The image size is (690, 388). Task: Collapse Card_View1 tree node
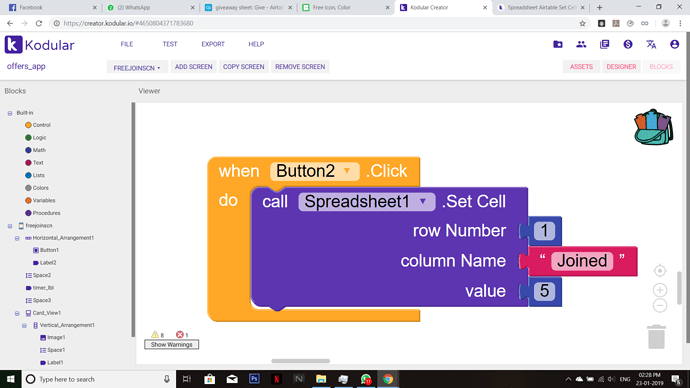click(17, 314)
